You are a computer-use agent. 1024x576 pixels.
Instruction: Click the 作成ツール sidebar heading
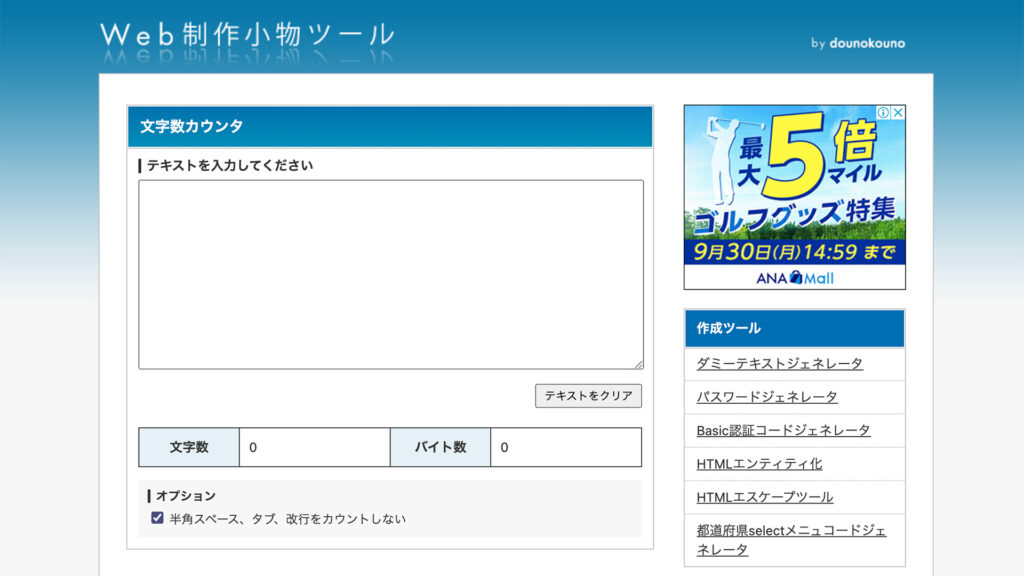click(x=728, y=328)
